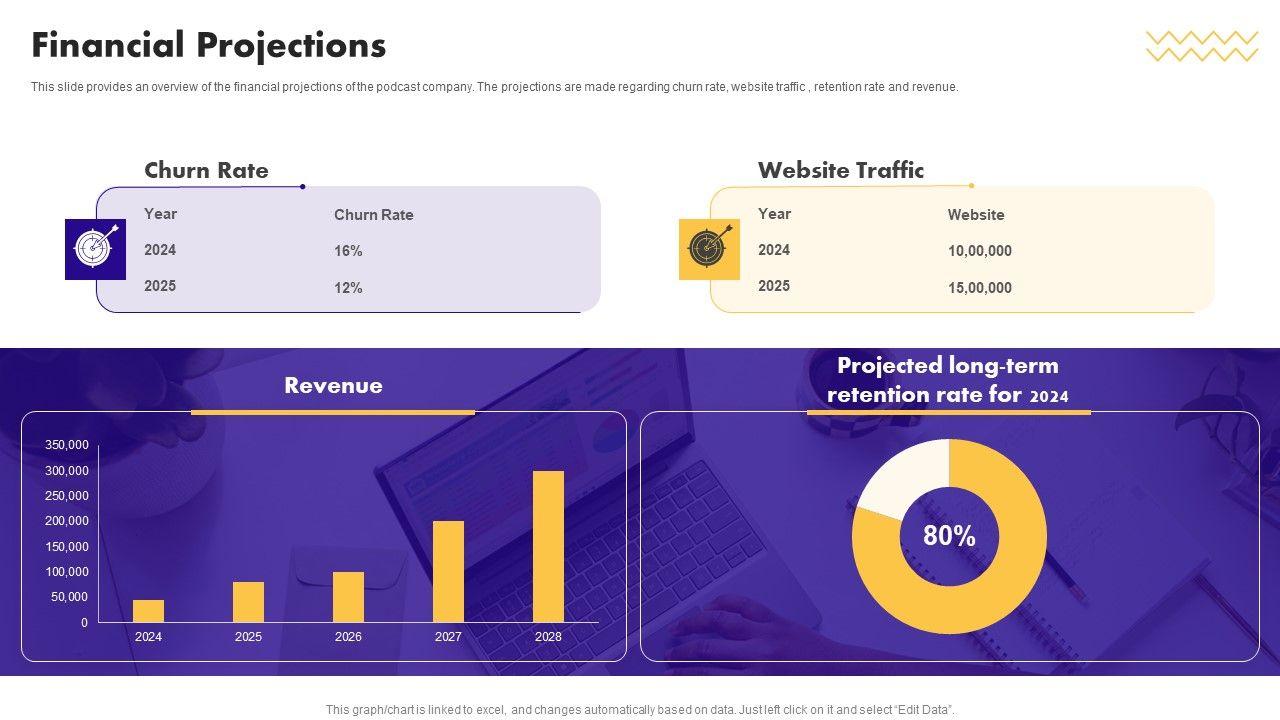Viewport: 1280px width, 720px height.
Task: Click the 2027 revenue bar
Action: [x=448, y=571]
